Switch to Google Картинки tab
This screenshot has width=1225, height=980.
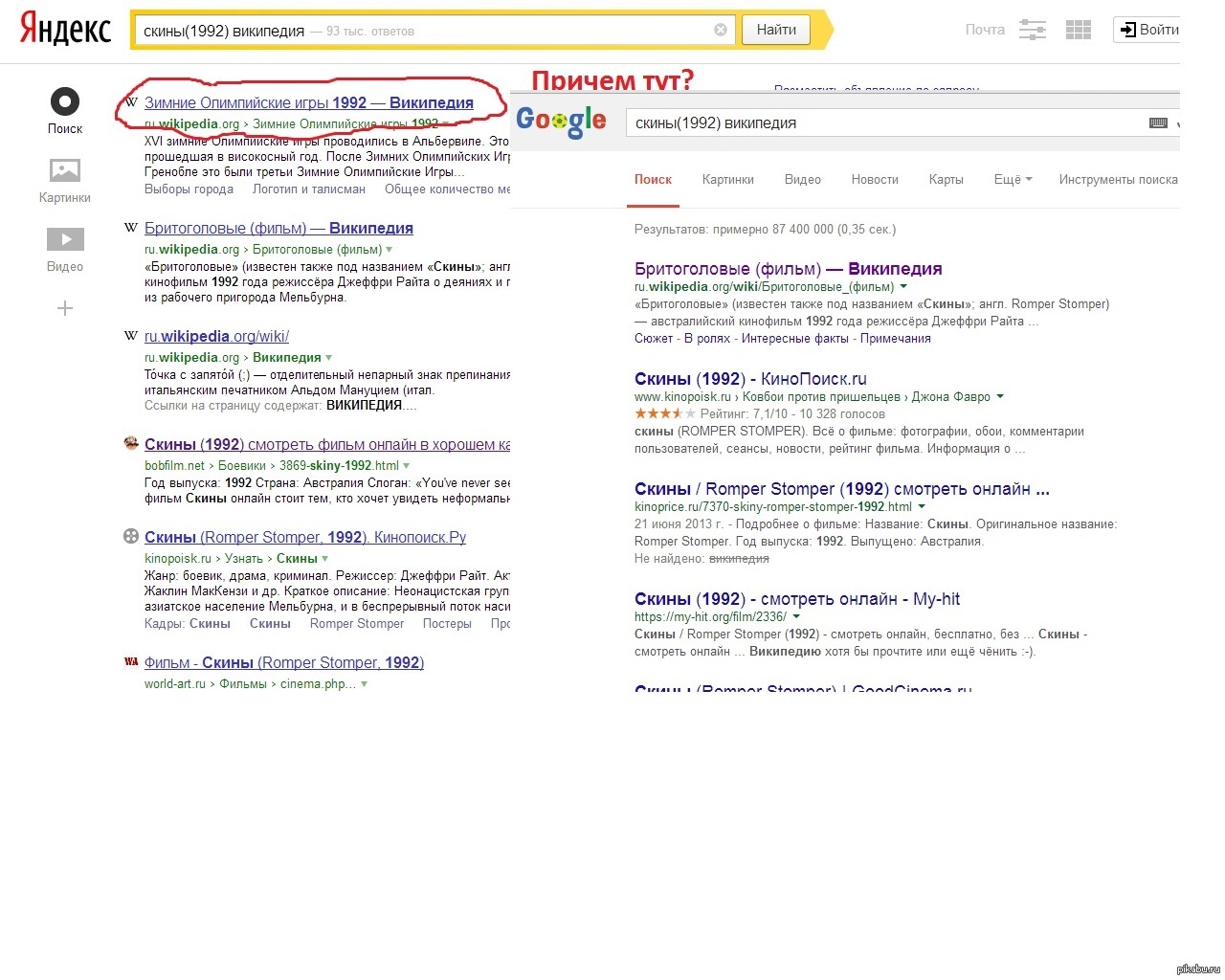(x=727, y=180)
